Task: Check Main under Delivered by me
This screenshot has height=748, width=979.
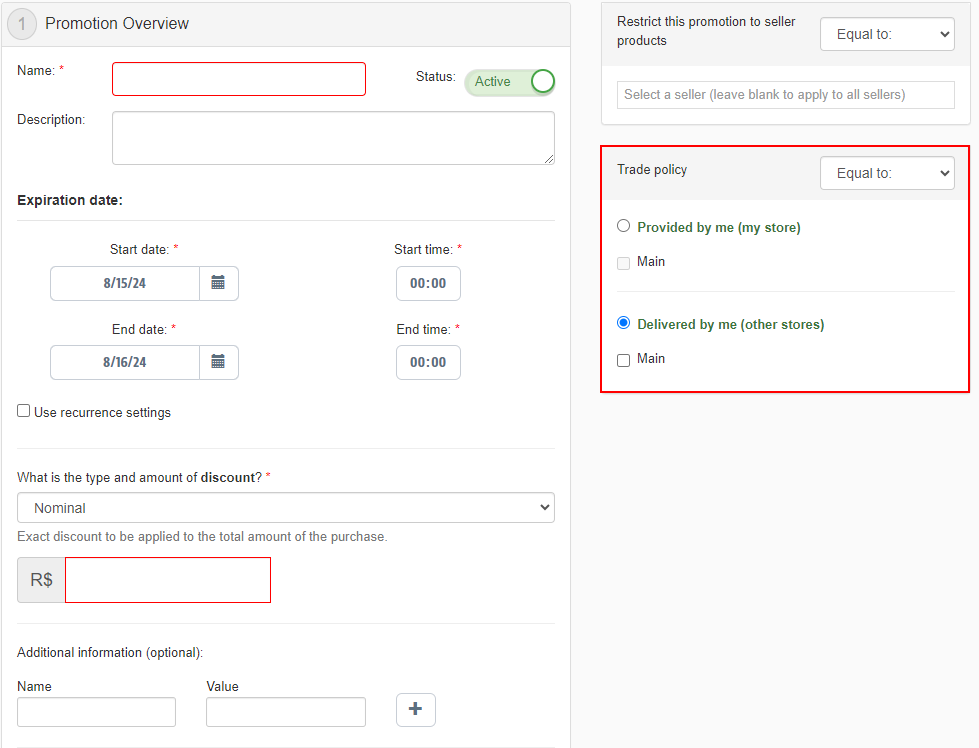Action: (x=624, y=360)
